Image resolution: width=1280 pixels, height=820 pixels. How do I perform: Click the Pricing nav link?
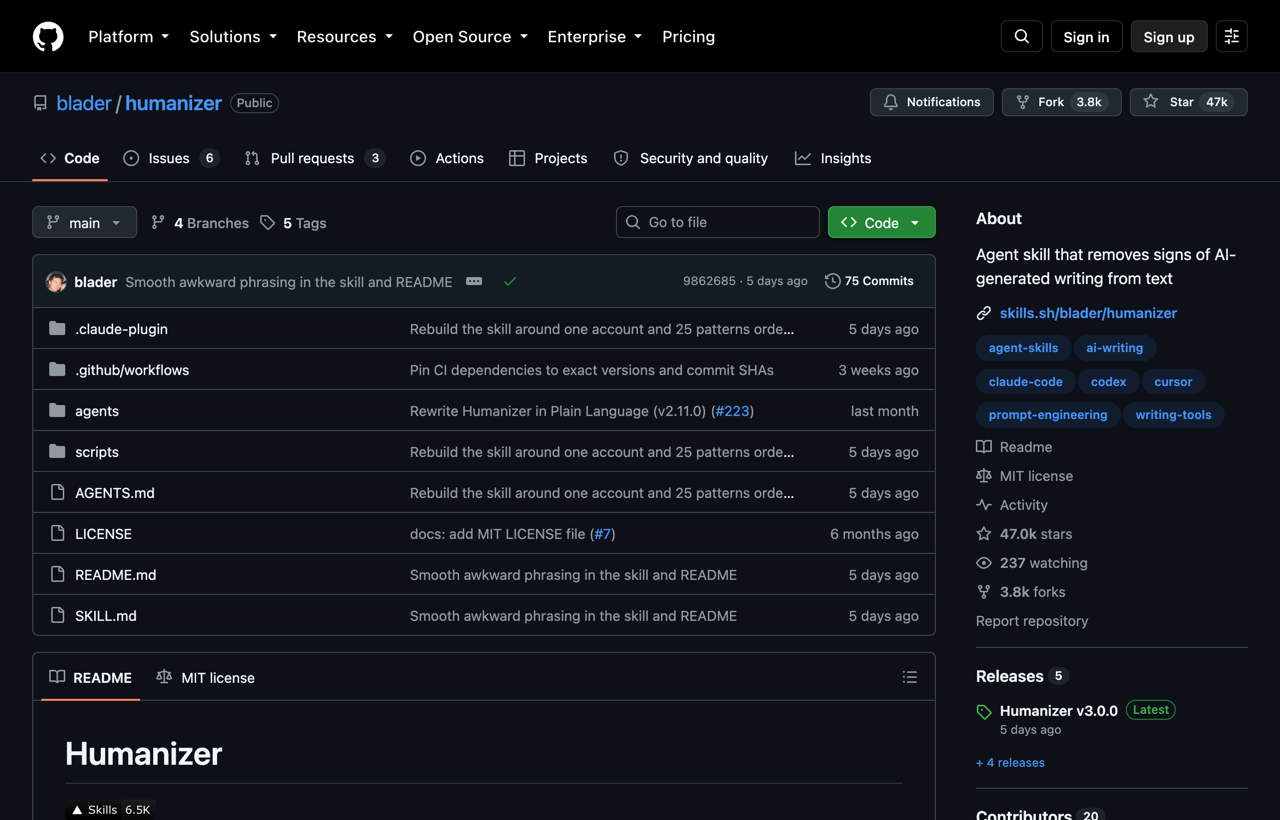coord(688,37)
